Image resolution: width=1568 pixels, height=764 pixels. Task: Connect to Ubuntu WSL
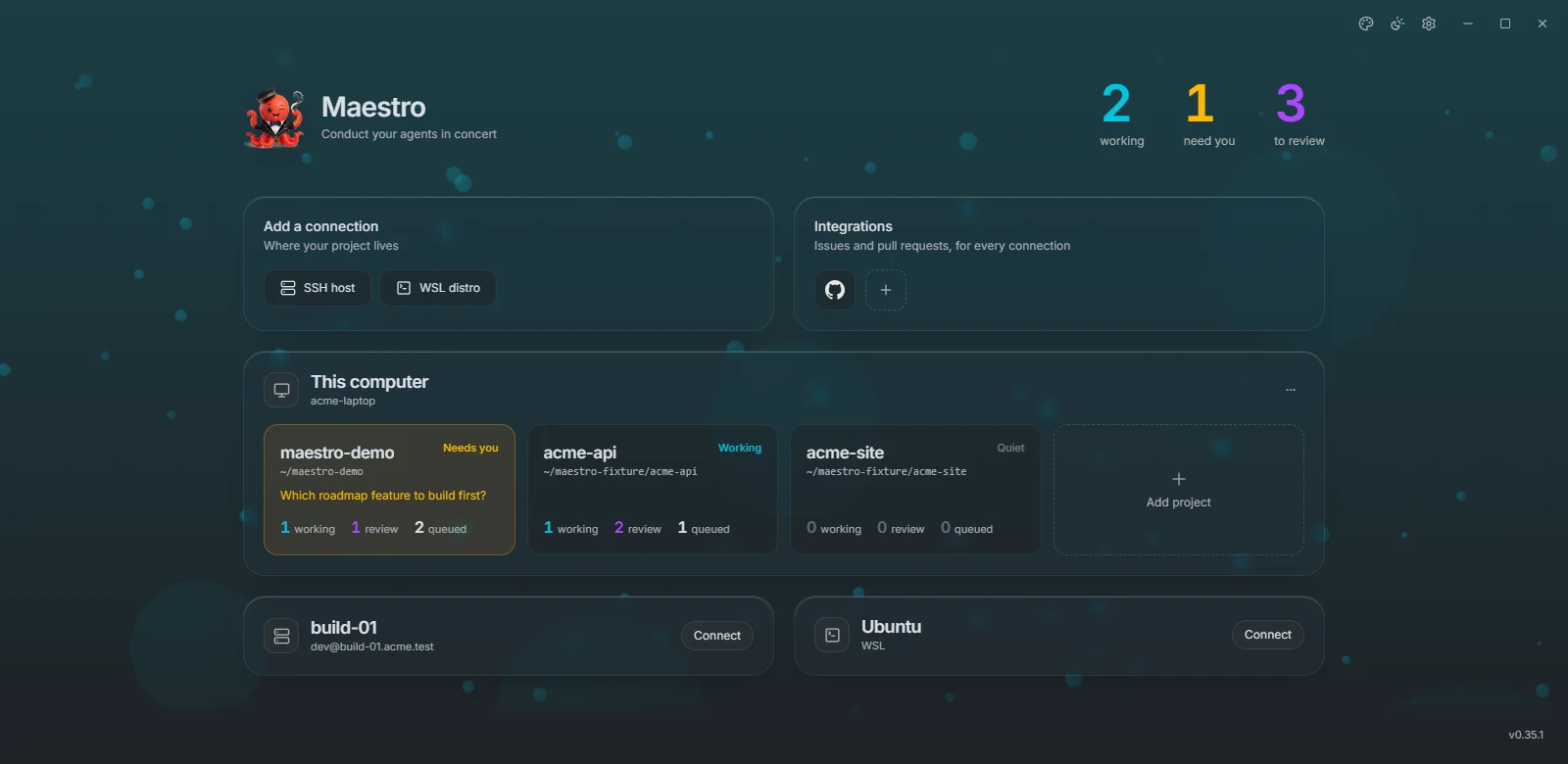point(1268,635)
